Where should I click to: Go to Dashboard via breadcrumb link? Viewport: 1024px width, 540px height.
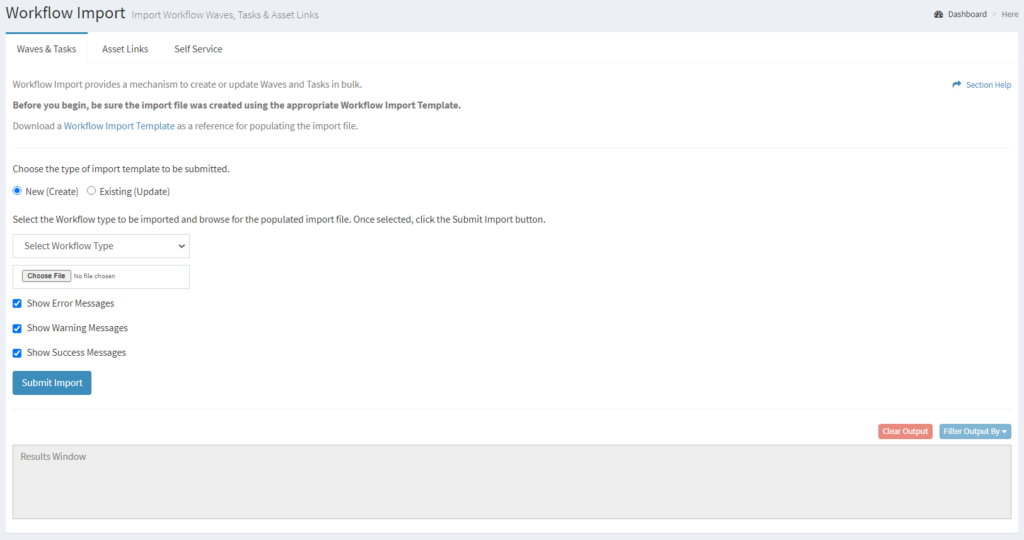[x=966, y=15]
